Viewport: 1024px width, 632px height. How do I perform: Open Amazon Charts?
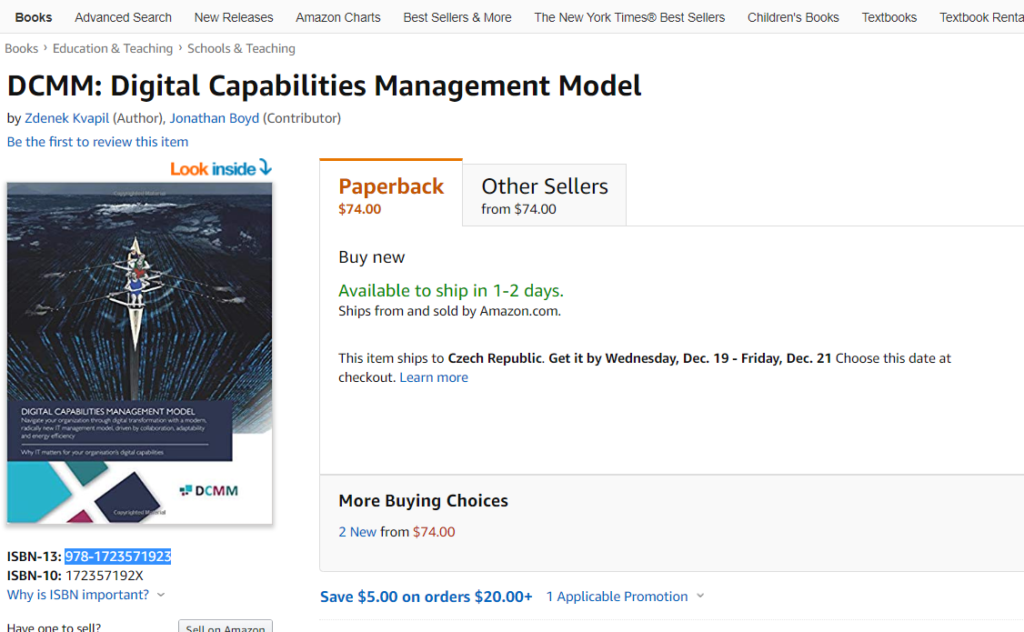pyautogui.click(x=338, y=18)
